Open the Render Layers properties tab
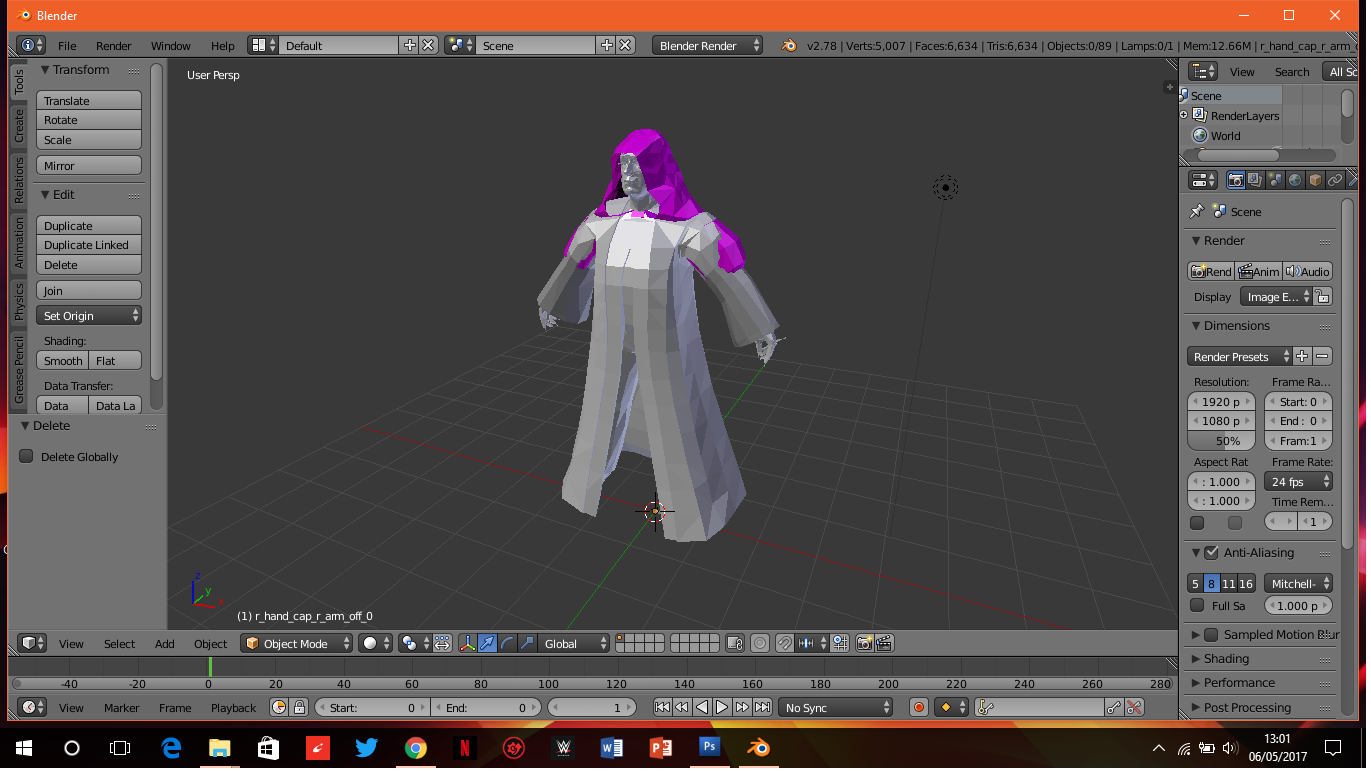1371x771 pixels. point(1255,181)
